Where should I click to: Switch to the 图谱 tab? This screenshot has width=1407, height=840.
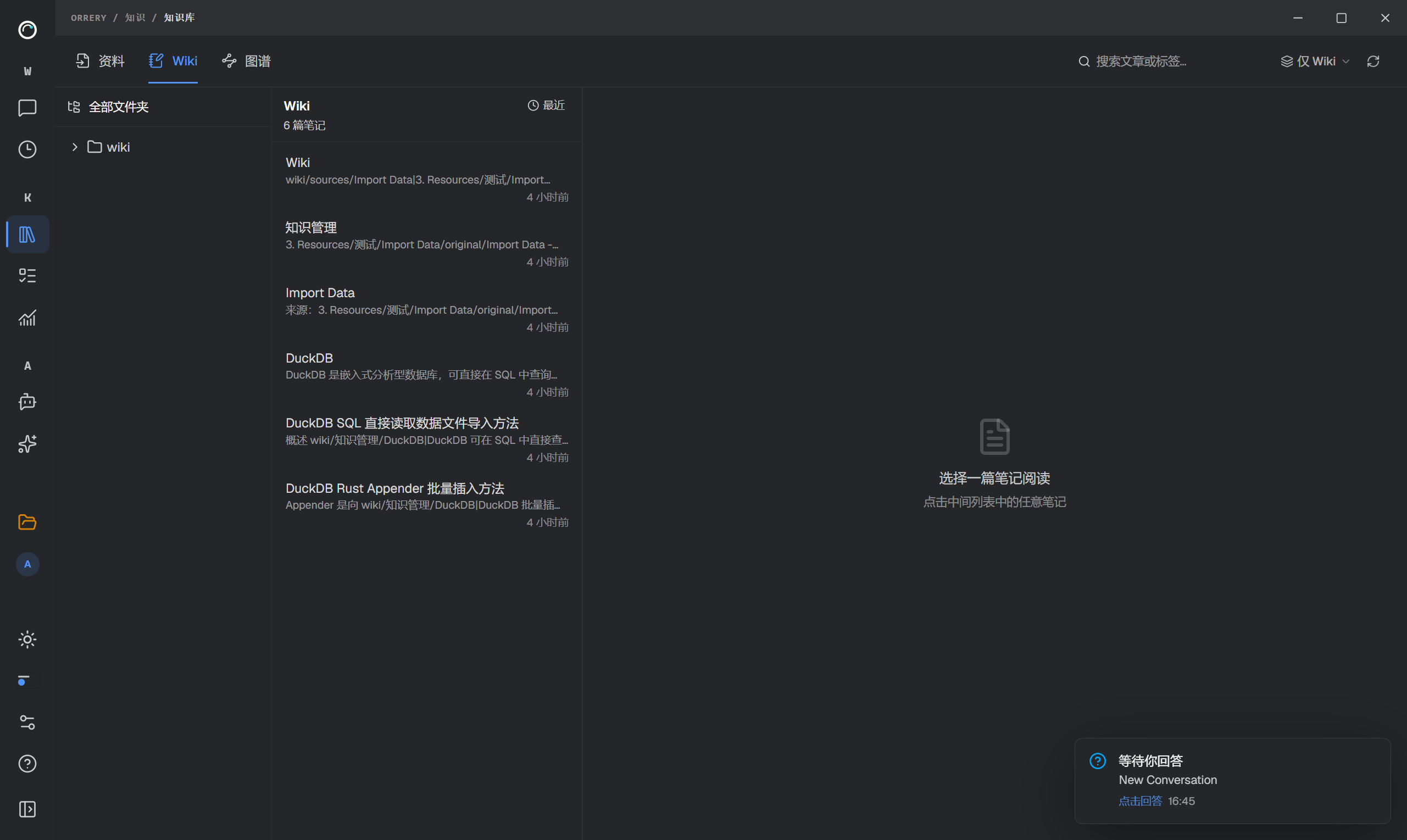coord(246,61)
